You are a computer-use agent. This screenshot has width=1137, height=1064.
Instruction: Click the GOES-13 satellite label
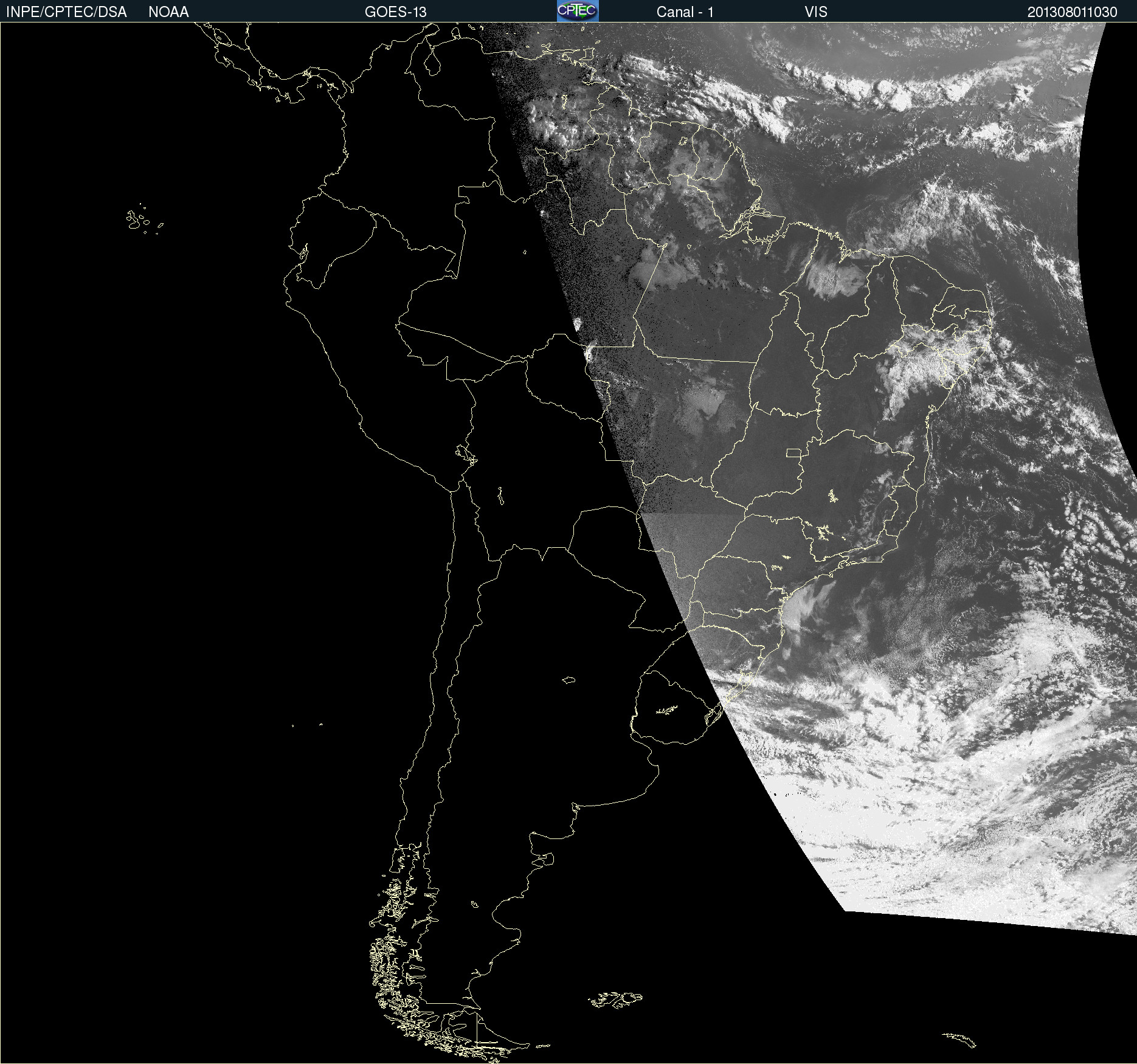pos(395,12)
